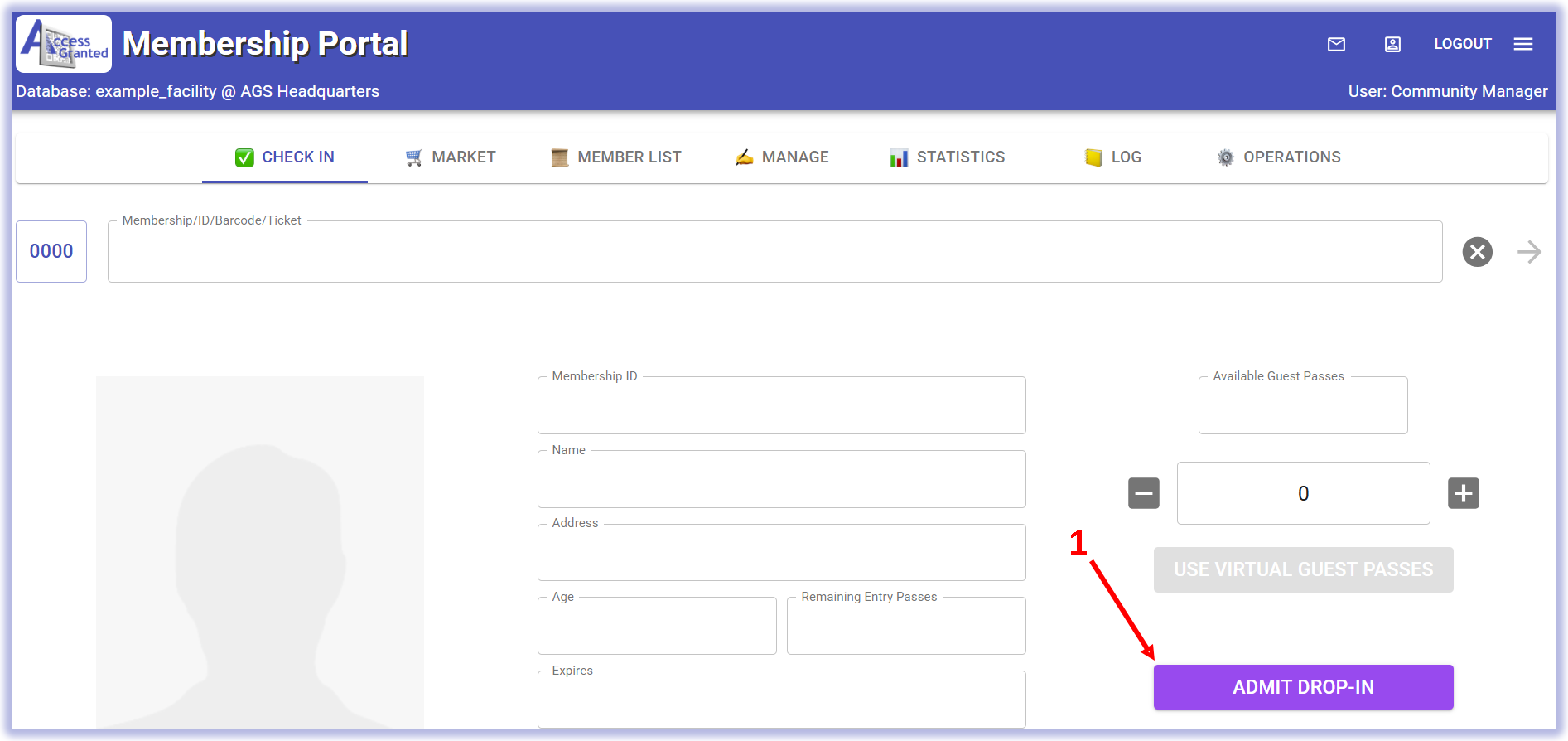Image resolution: width=1568 pixels, height=741 pixels.
Task: Click the Logout button
Action: tap(1462, 44)
